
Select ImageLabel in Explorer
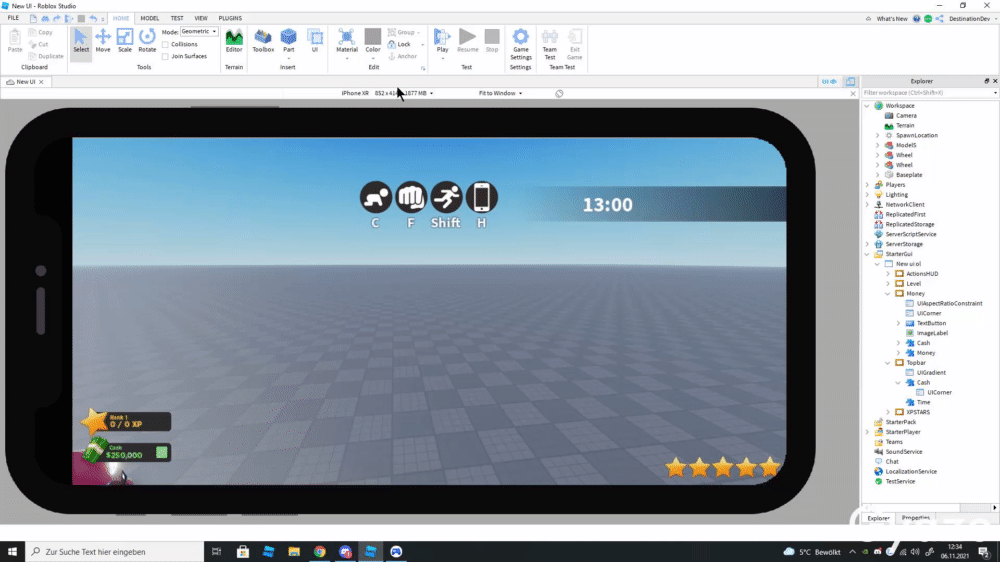click(932, 333)
